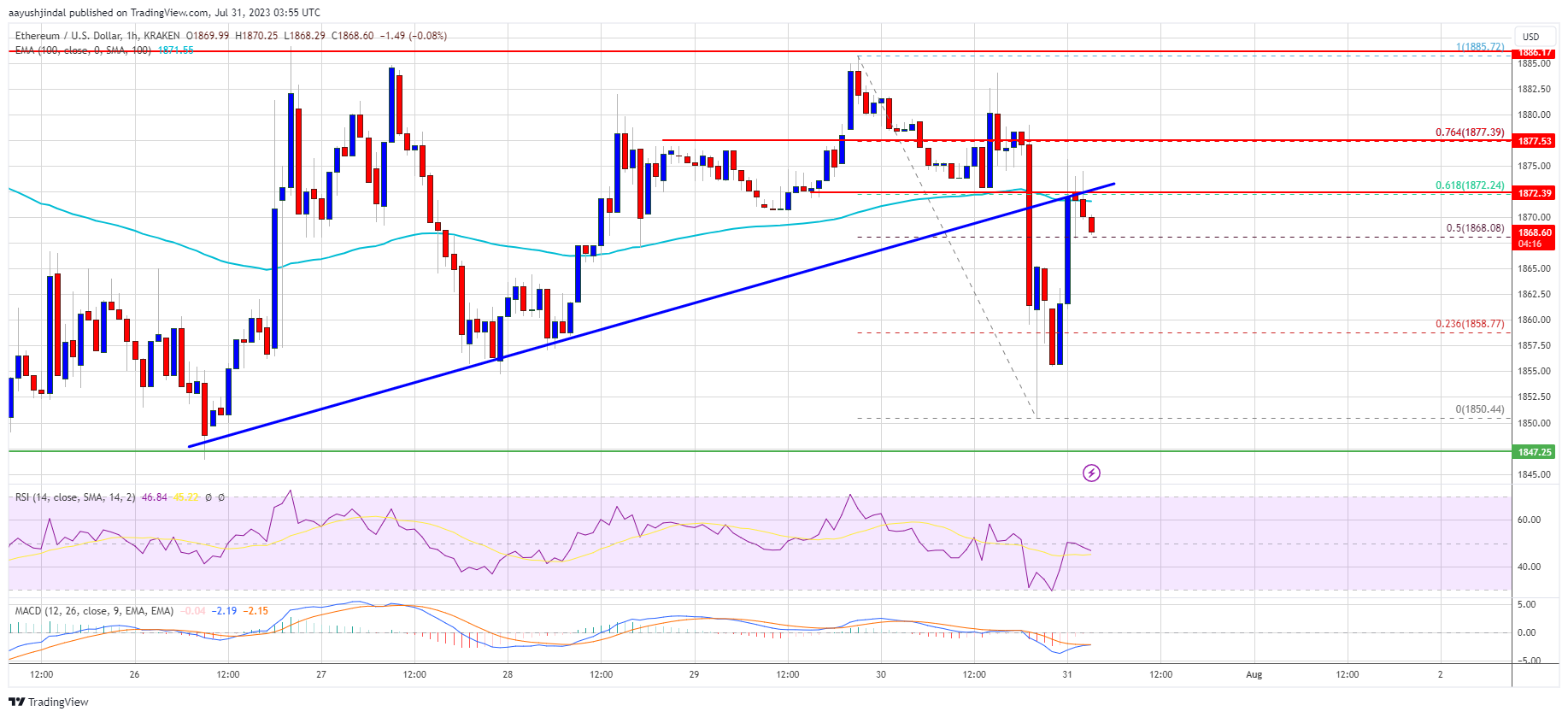Open the USD currency selector
The image size is (1568, 717).
click(1530, 37)
